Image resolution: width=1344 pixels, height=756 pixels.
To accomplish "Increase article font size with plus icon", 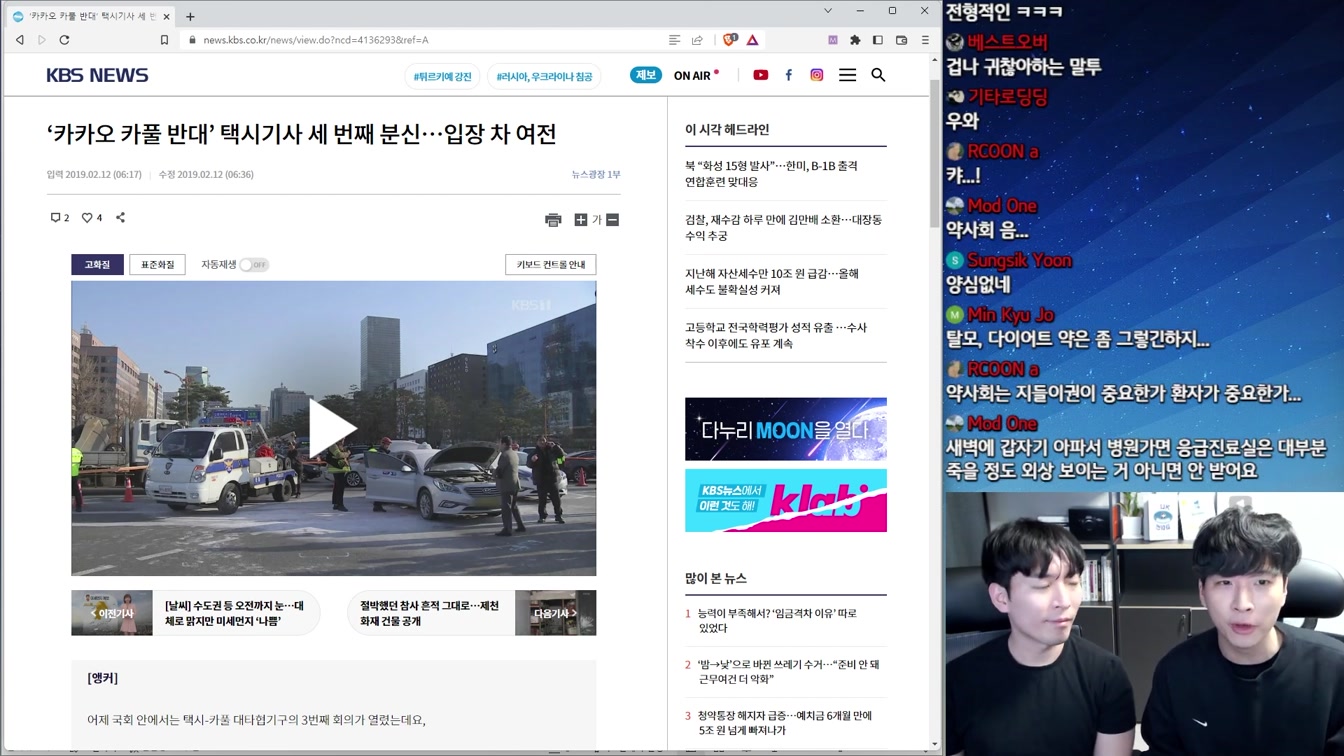I will click(x=580, y=220).
